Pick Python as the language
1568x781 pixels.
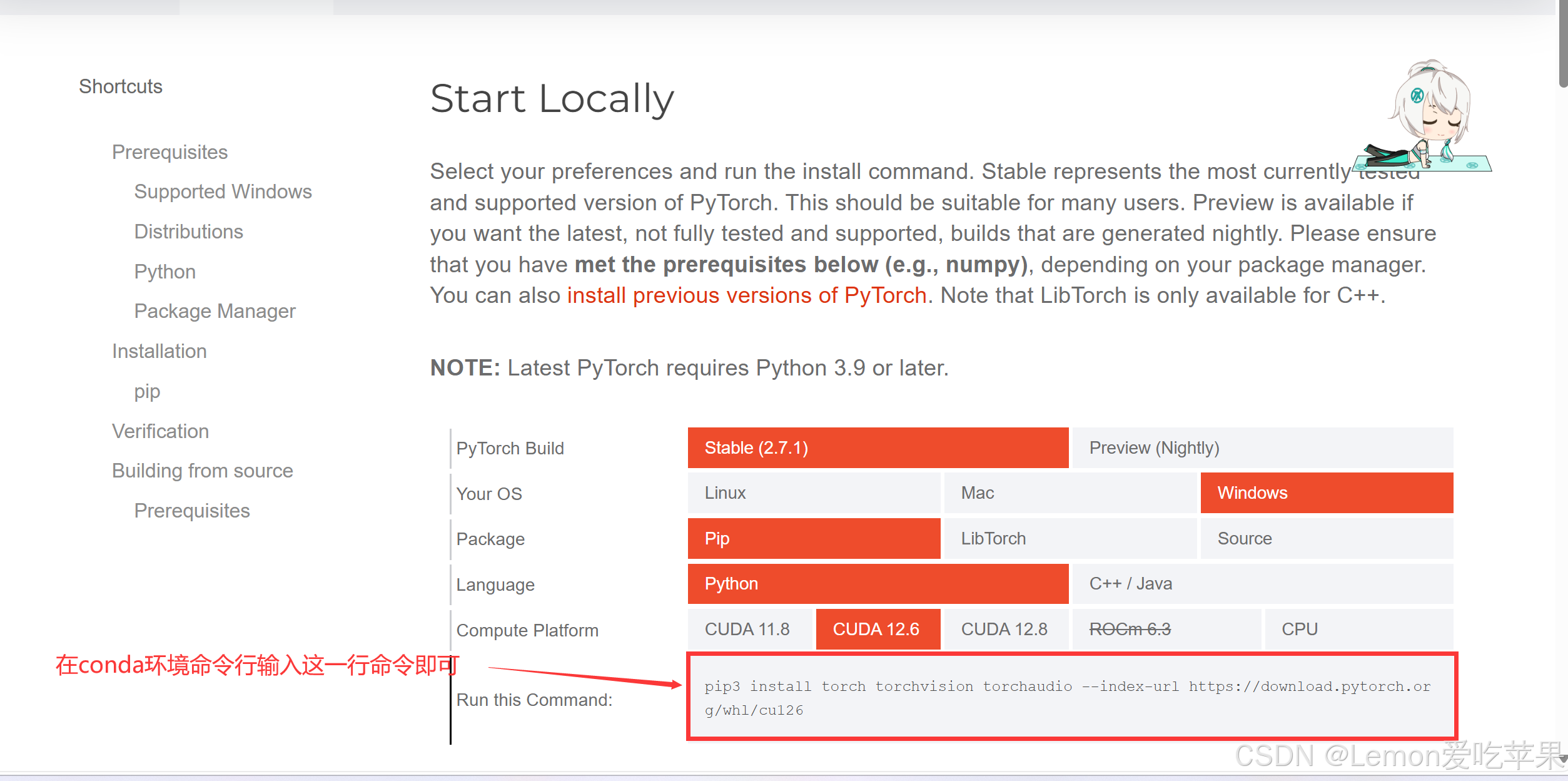tap(878, 584)
